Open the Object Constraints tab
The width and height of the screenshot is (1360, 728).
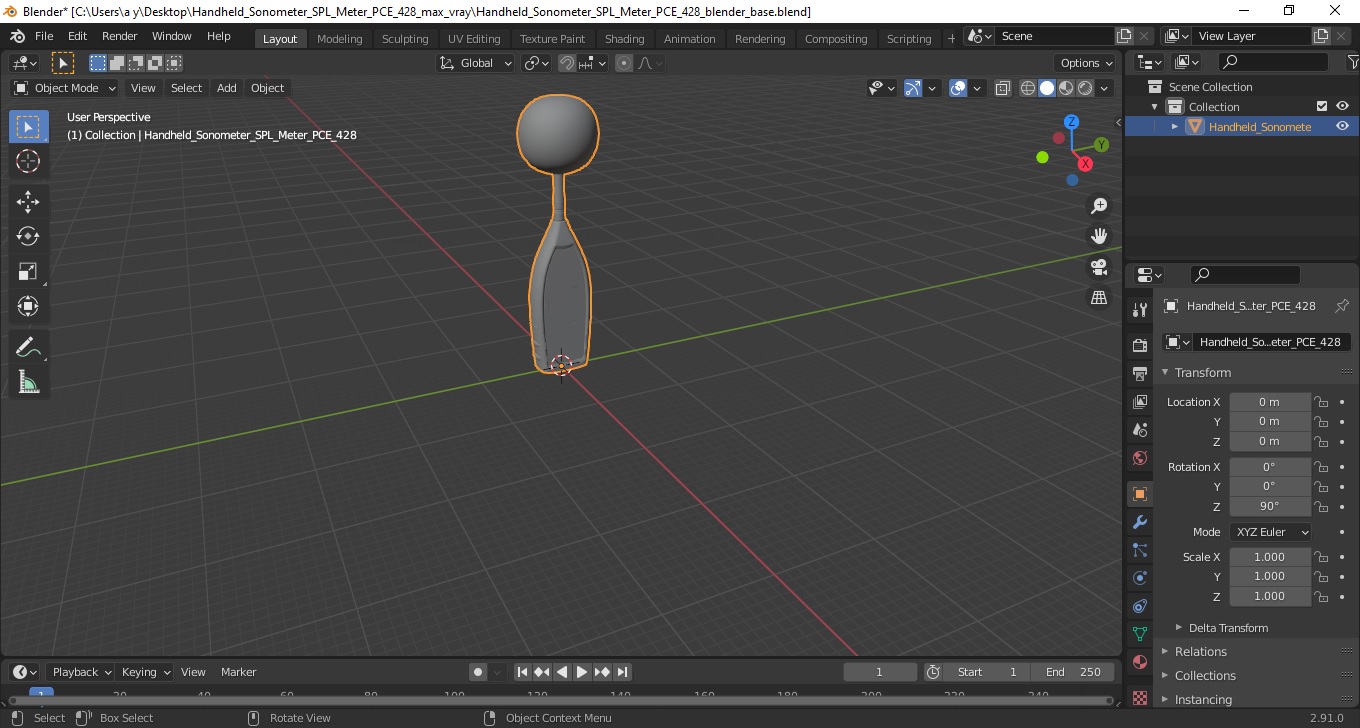pos(1140,606)
